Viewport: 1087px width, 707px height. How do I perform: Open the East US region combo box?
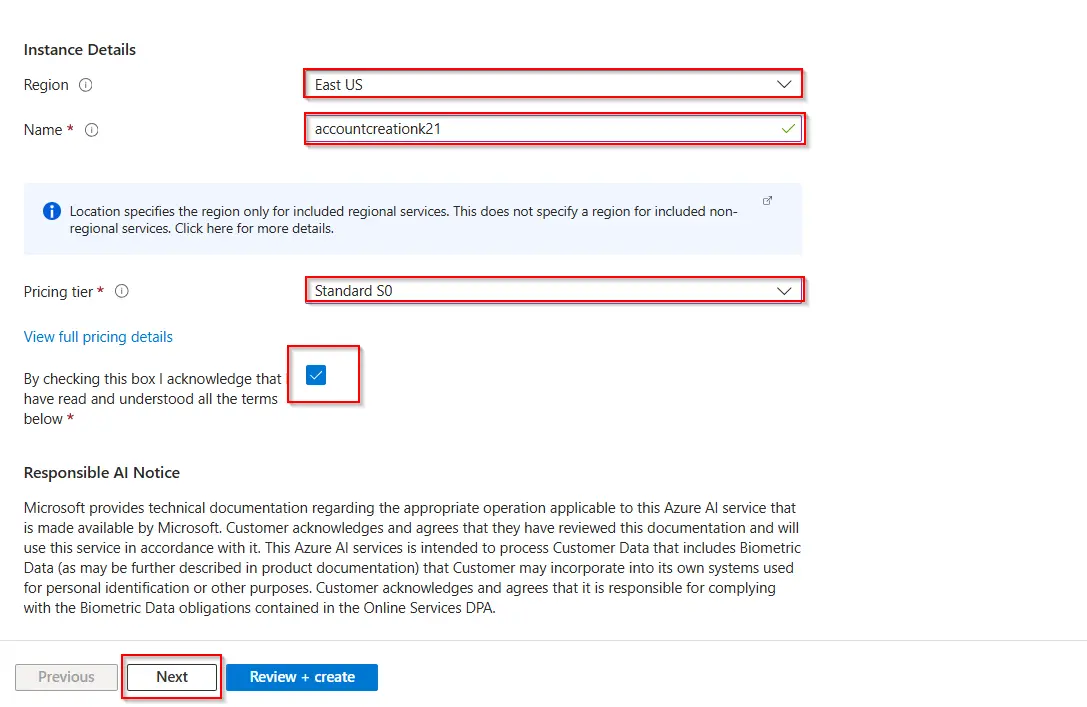click(540, 85)
